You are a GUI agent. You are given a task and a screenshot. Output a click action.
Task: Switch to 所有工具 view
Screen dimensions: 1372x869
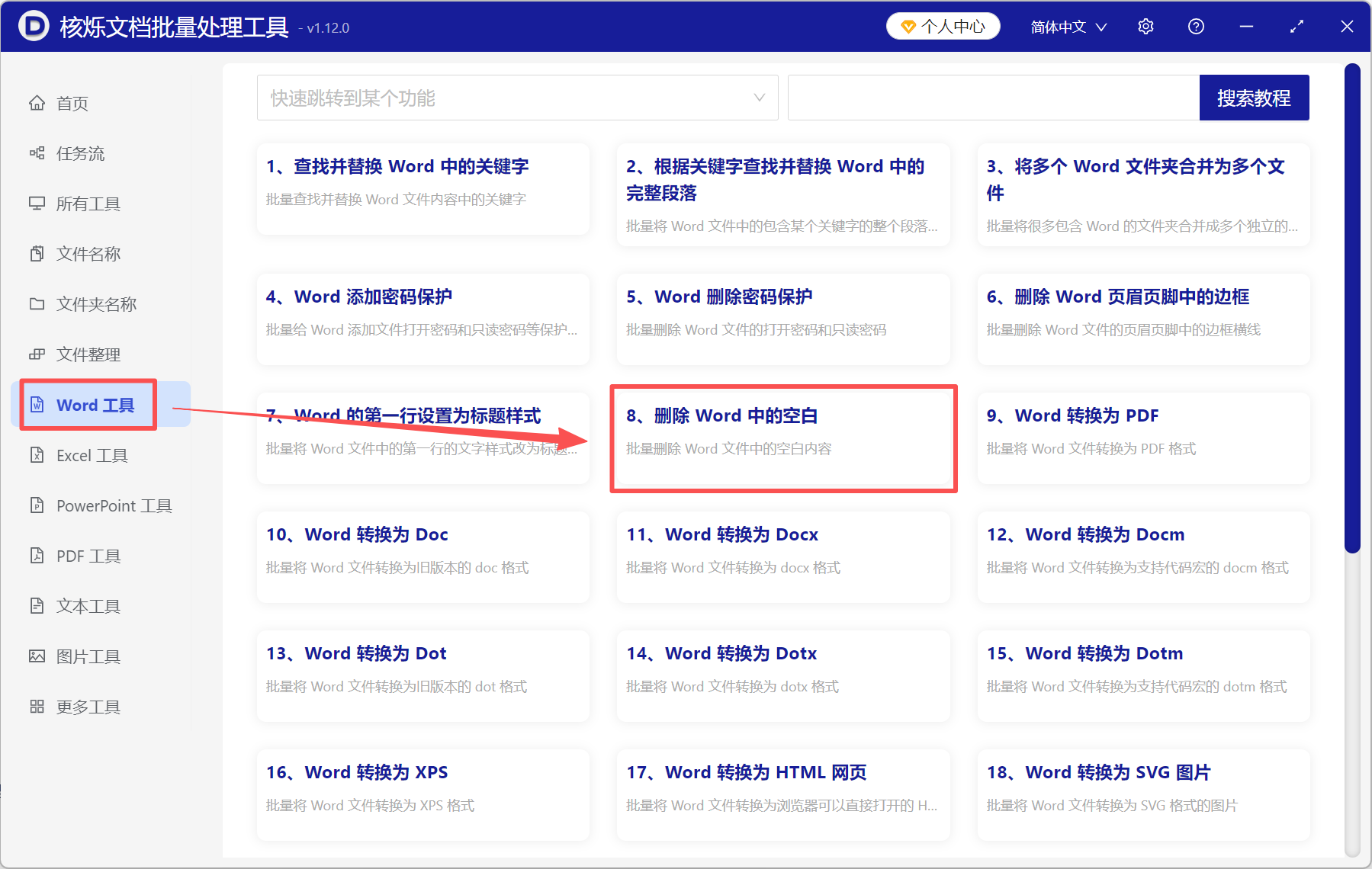pyautogui.click(x=84, y=204)
